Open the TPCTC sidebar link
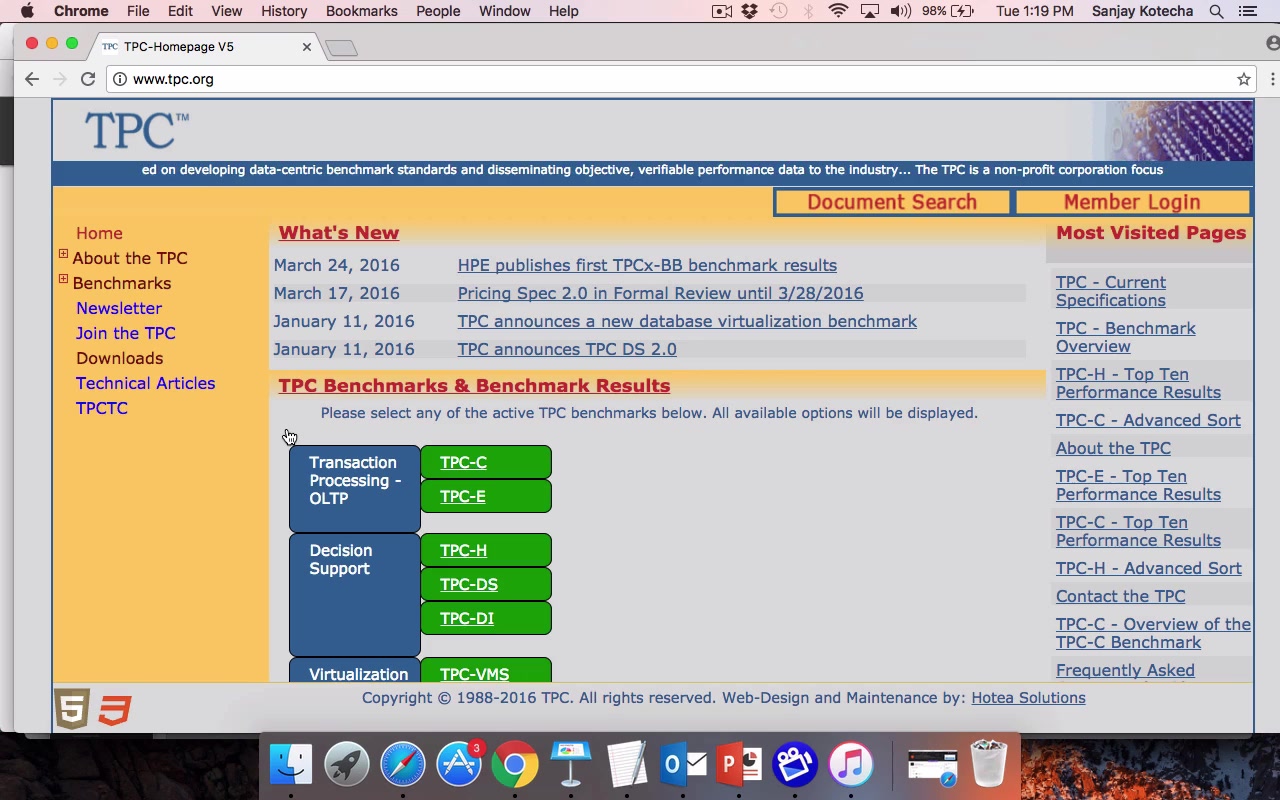Image resolution: width=1280 pixels, height=800 pixels. pos(102,408)
